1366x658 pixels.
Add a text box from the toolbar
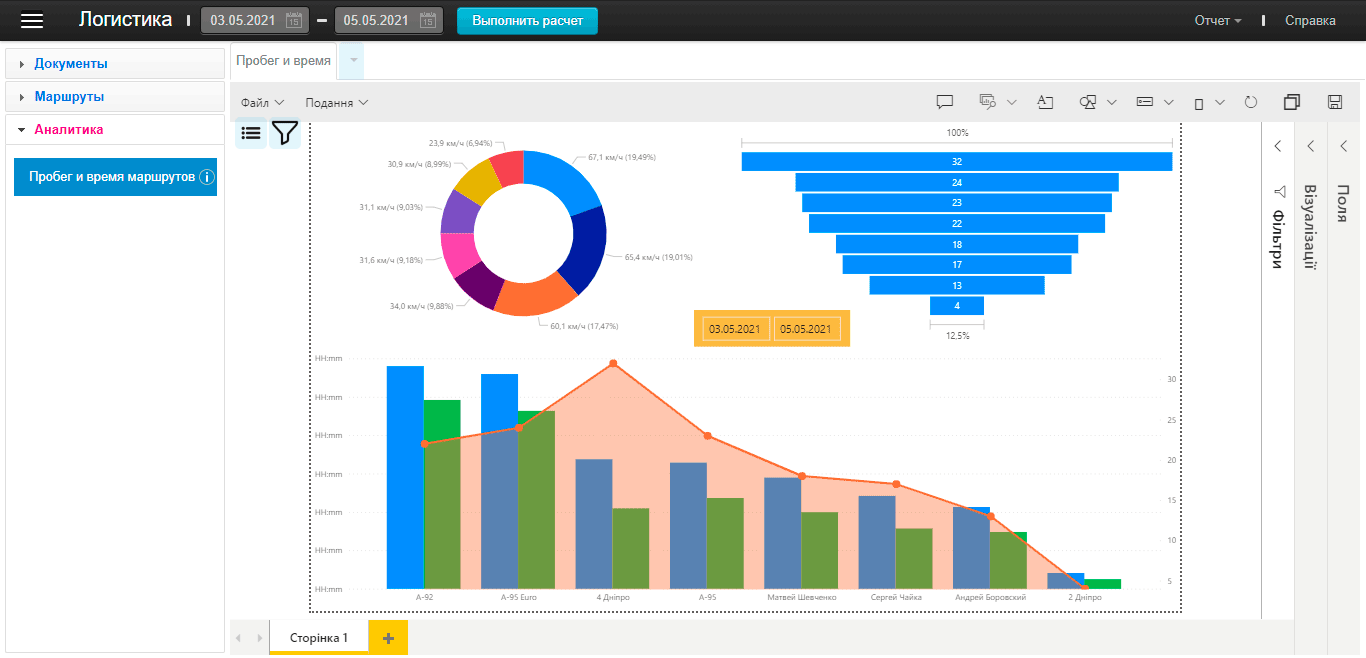click(x=1045, y=101)
